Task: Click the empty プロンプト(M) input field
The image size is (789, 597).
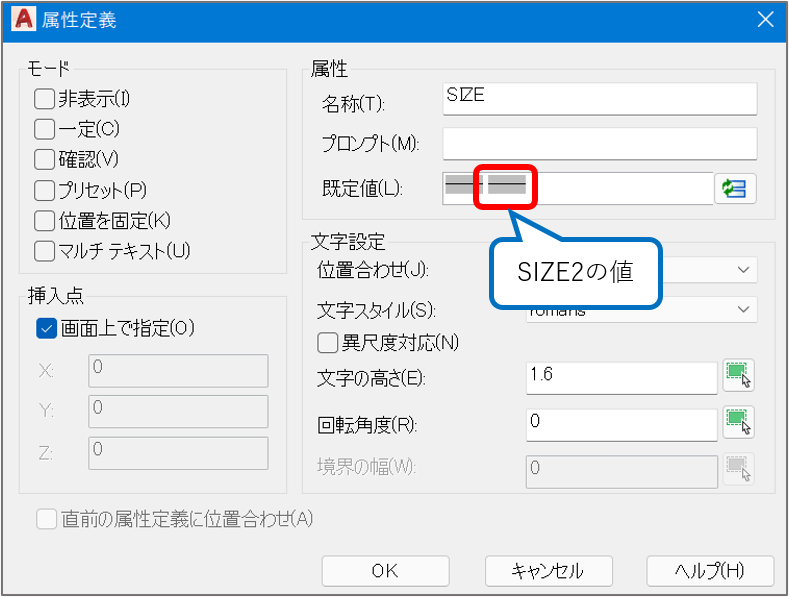Action: pos(599,143)
